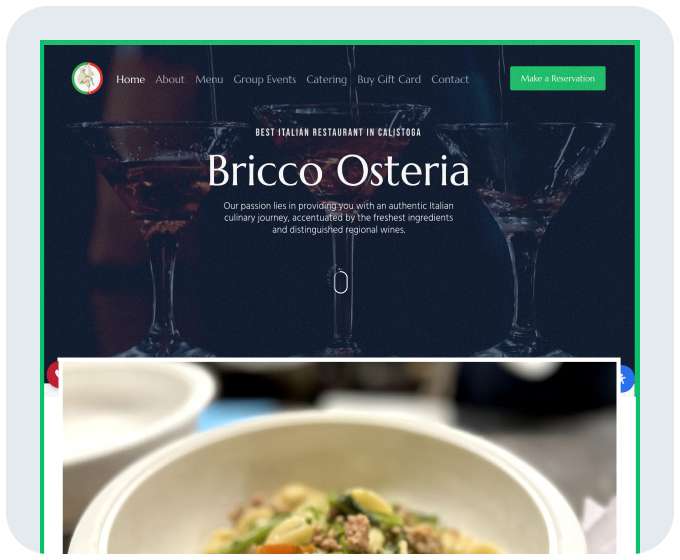Image resolution: width=680 pixels, height=560 pixels.
Task: Open the Menu nav item
Action: pos(209,79)
